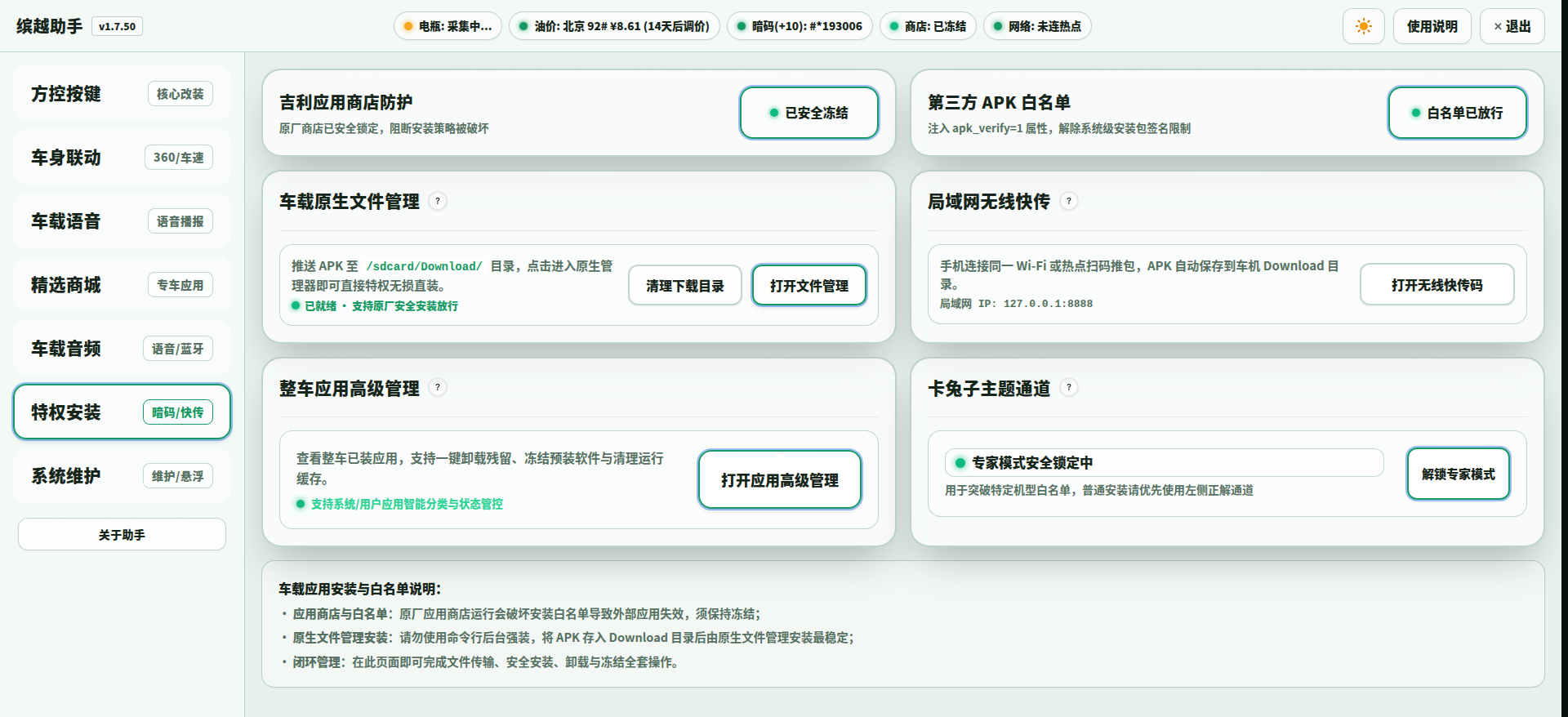
Task: Unlock expert mode with 解锁专家模式
Action: [x=1458, y=474]
